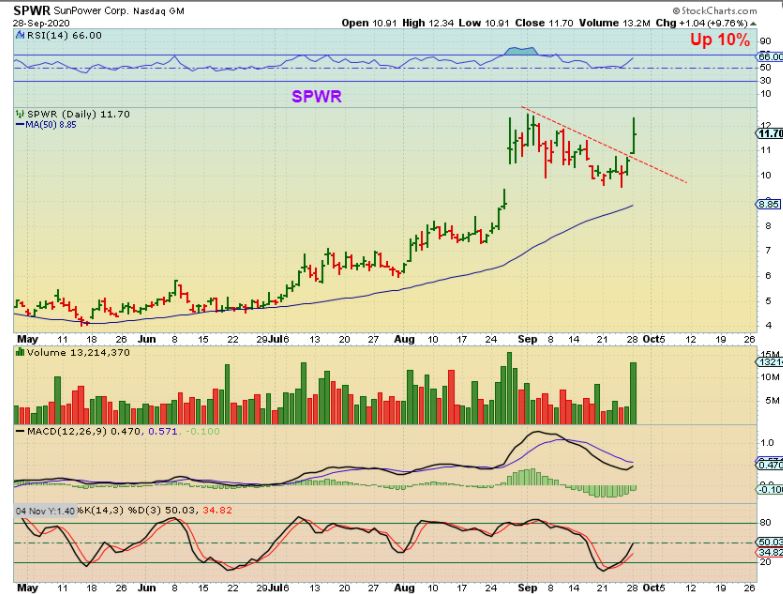Click the Jun label on price chart date axis
Screen dimensions: 783x594
[147, 339]
